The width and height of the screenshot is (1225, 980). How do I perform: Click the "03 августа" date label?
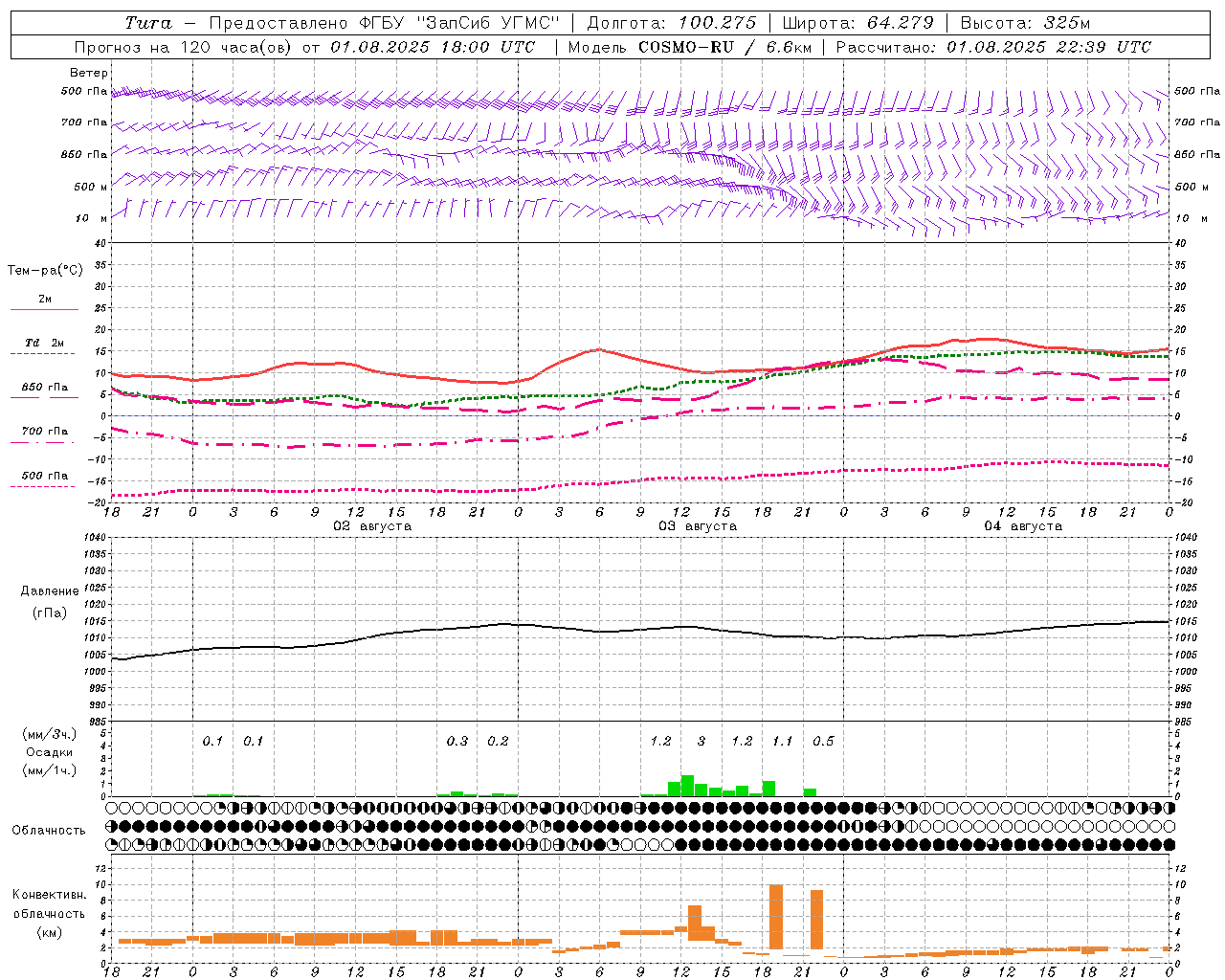tap(698, 526)
